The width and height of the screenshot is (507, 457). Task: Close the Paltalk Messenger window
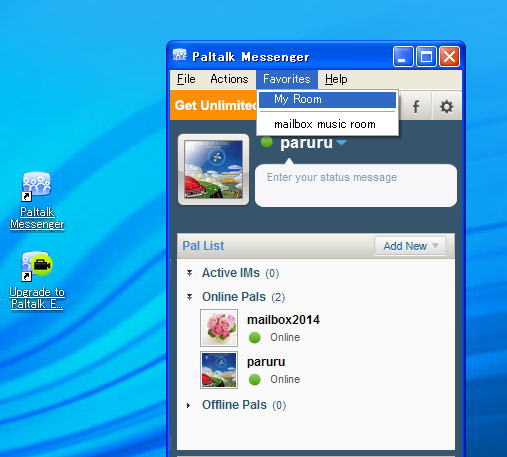click(x=449, y=56)
